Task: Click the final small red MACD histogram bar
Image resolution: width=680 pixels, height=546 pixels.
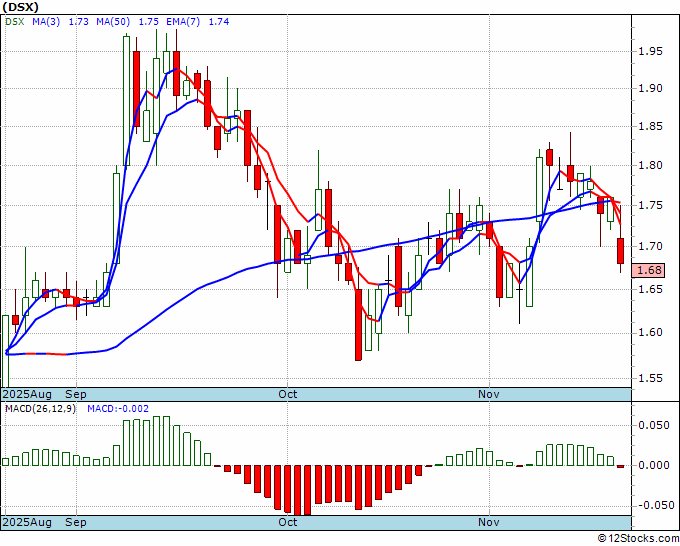Action: click(x=621, y=466)
